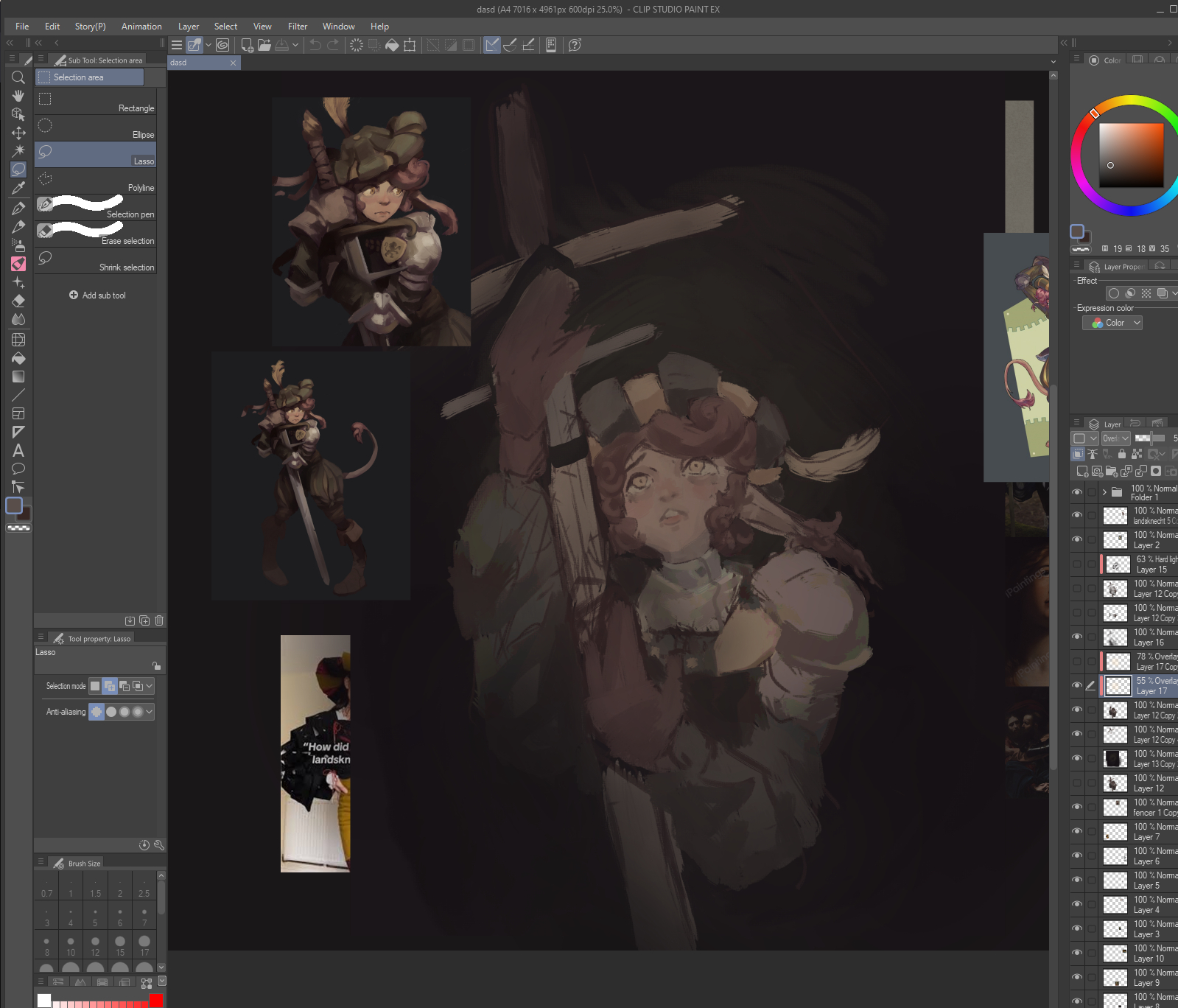Select the Auto select wand tool
Screen dimensions: 1178x1008
18,151
